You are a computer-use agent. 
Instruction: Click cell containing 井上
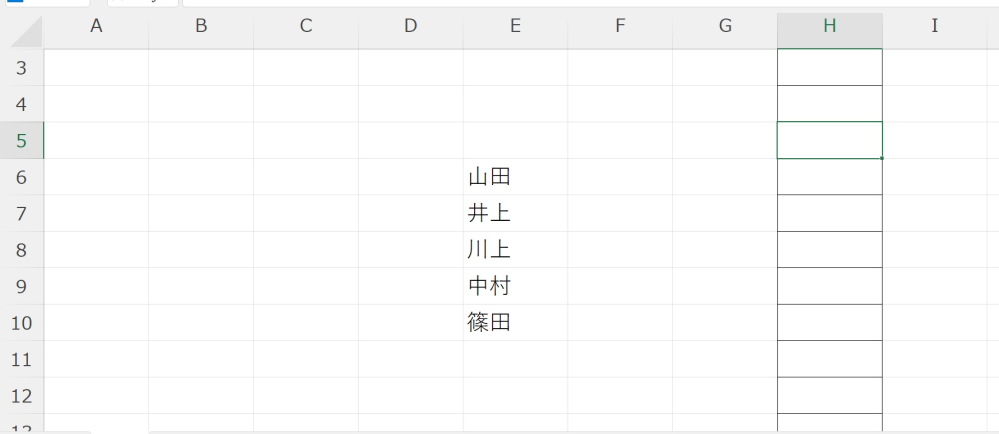515,213
